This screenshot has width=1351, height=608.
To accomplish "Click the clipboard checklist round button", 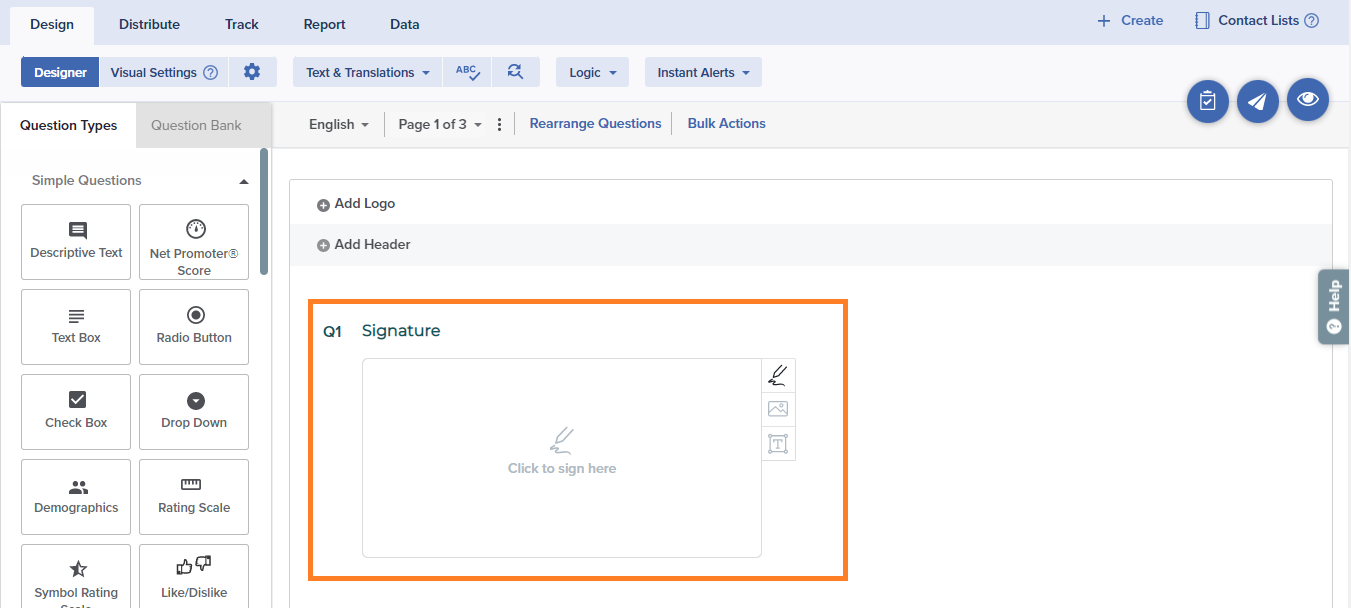I will 1207,102.
